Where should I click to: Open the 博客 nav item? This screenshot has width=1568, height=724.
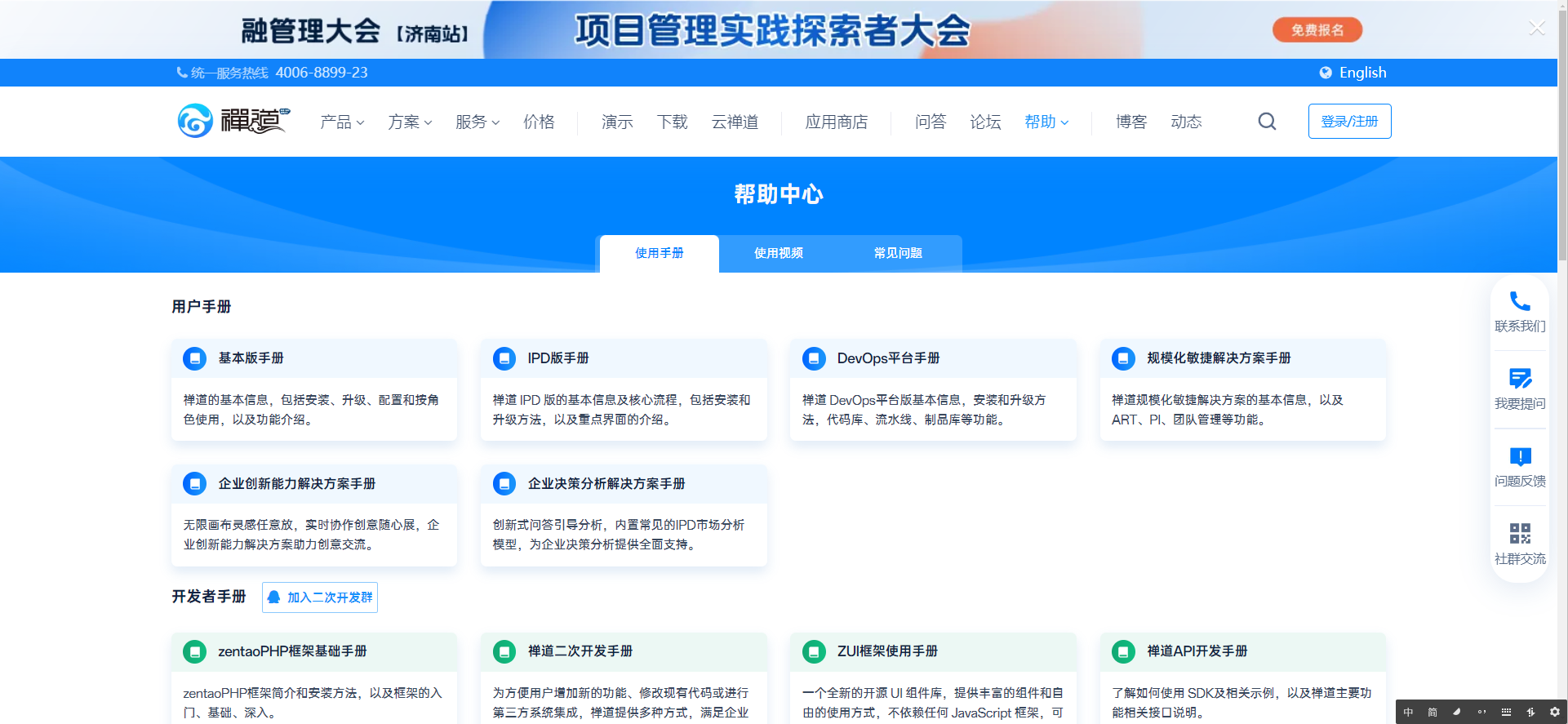click(x=1131, y=122)
